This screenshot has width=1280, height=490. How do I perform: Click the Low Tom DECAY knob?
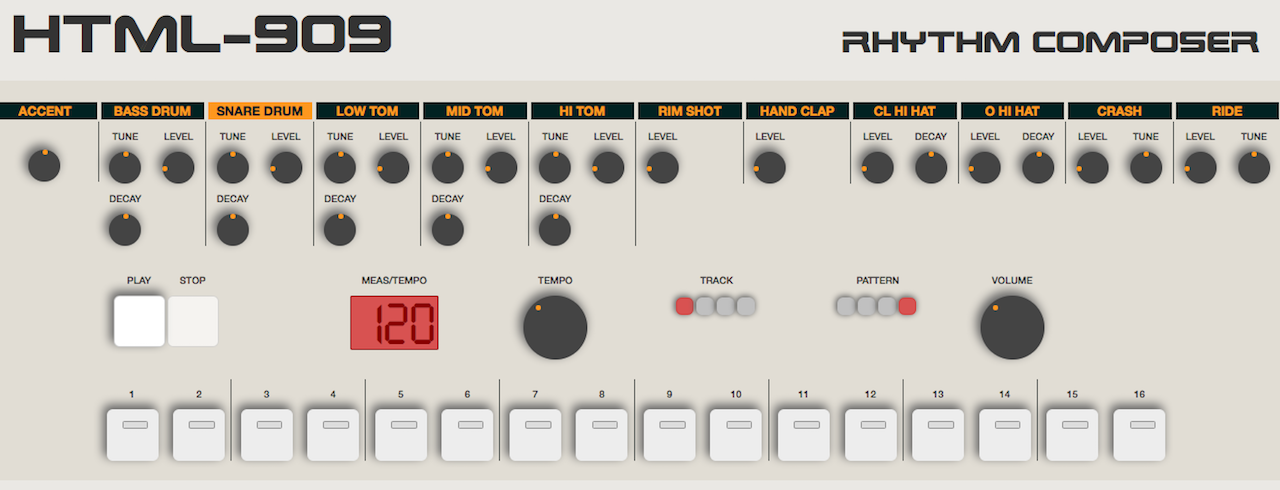tap(340, 230)
